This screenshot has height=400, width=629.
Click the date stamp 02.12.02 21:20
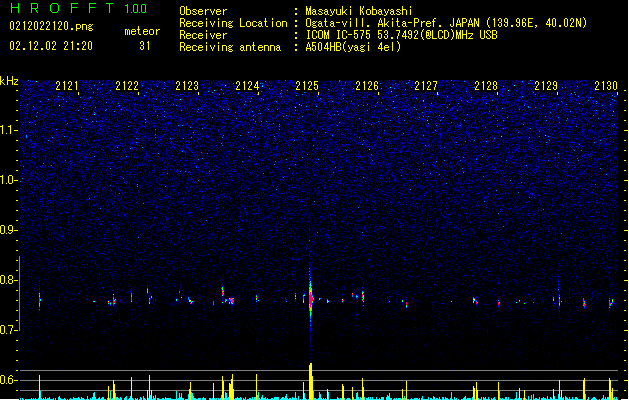click(51, 46)
